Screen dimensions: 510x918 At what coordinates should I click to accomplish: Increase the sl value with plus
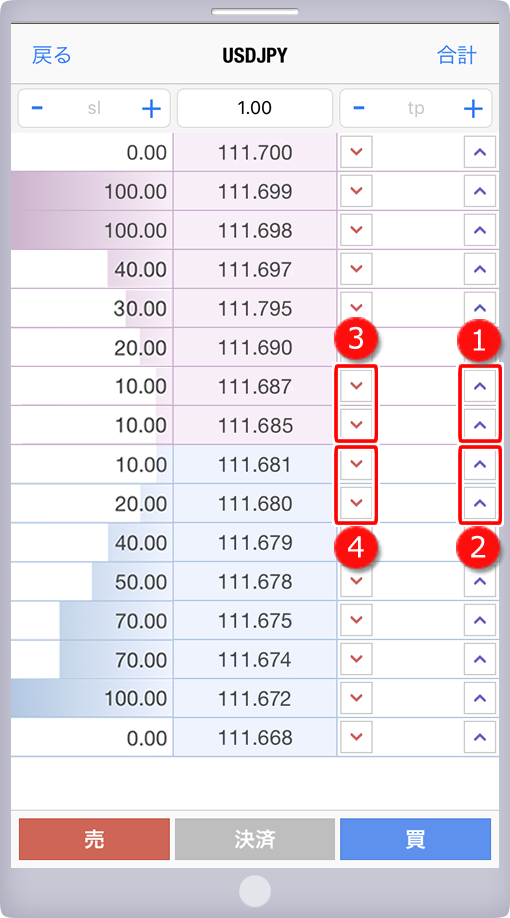[151, 108]
